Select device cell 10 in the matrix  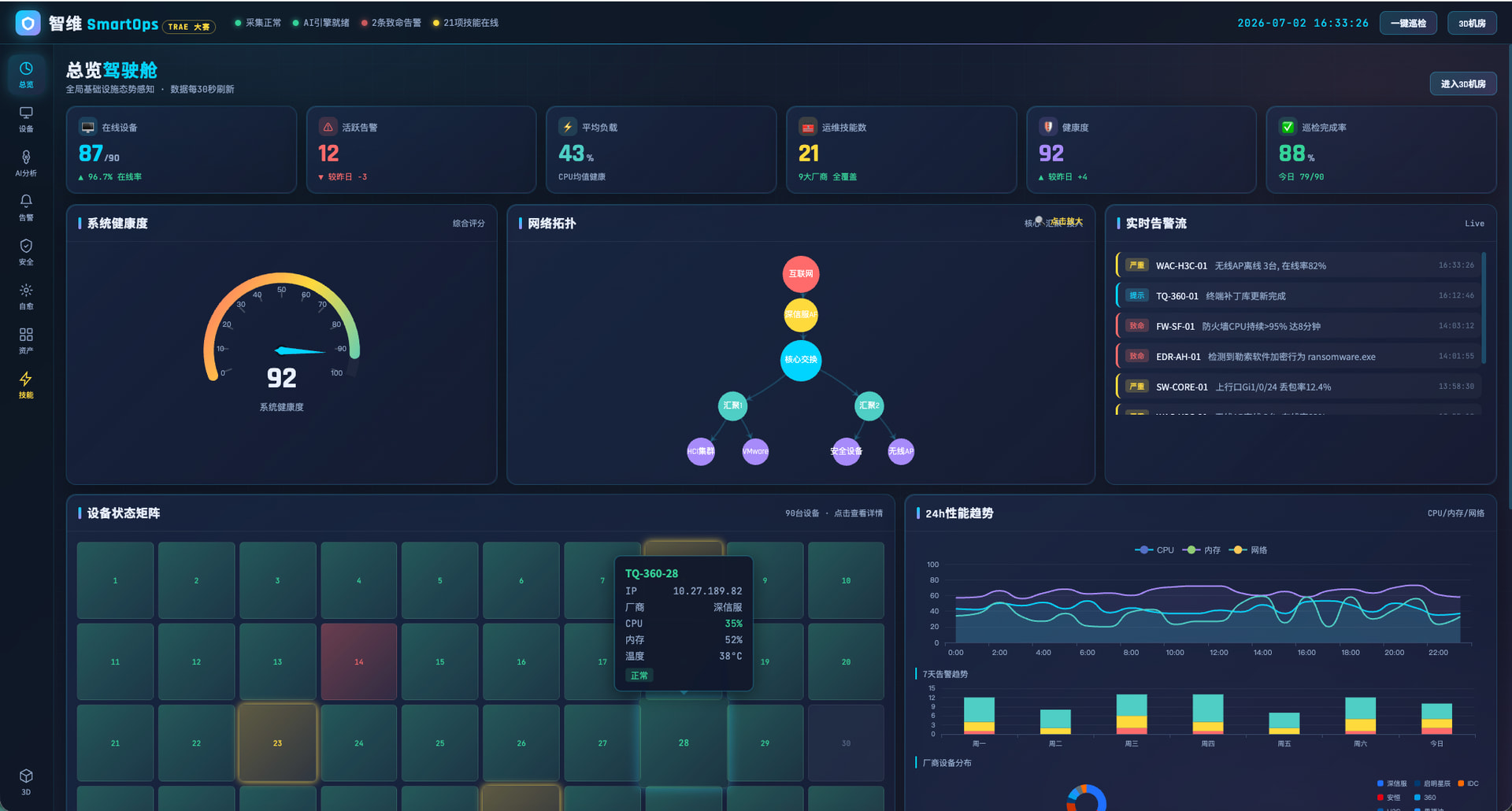click(846, 580)
